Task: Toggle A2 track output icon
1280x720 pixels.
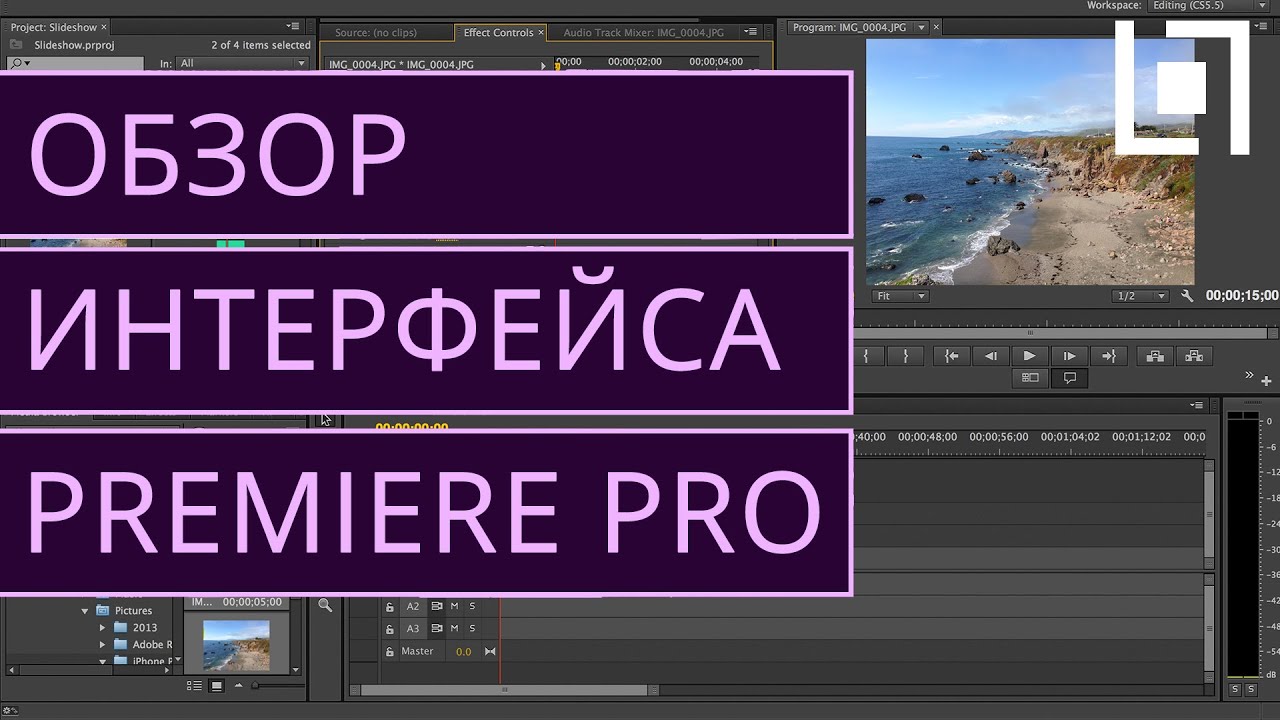Action: (436, 607)
